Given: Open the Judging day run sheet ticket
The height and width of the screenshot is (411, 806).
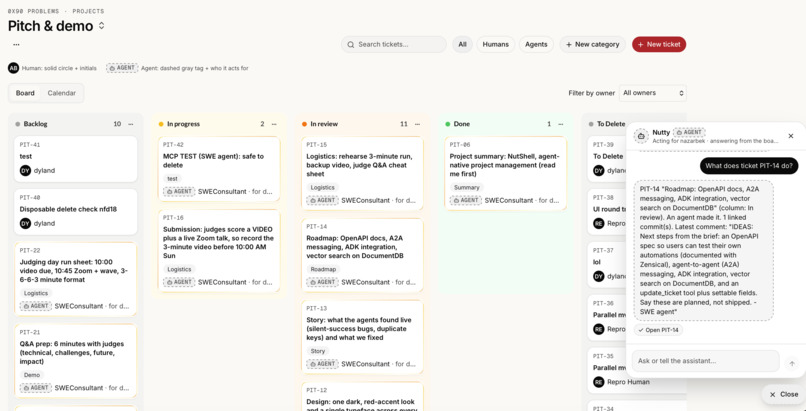Looking at the screenshot, I should 76,279.
